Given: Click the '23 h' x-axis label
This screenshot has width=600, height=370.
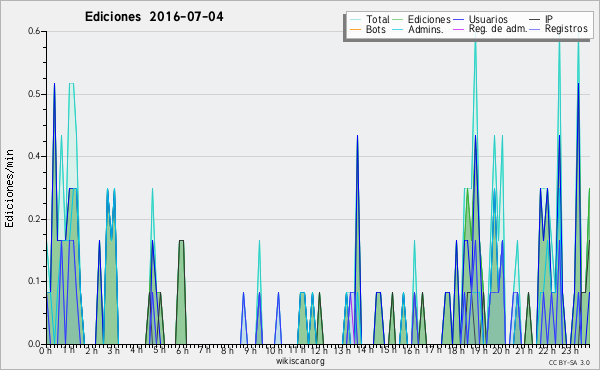Looking at the screenshot, I should (x=569, y=350).
